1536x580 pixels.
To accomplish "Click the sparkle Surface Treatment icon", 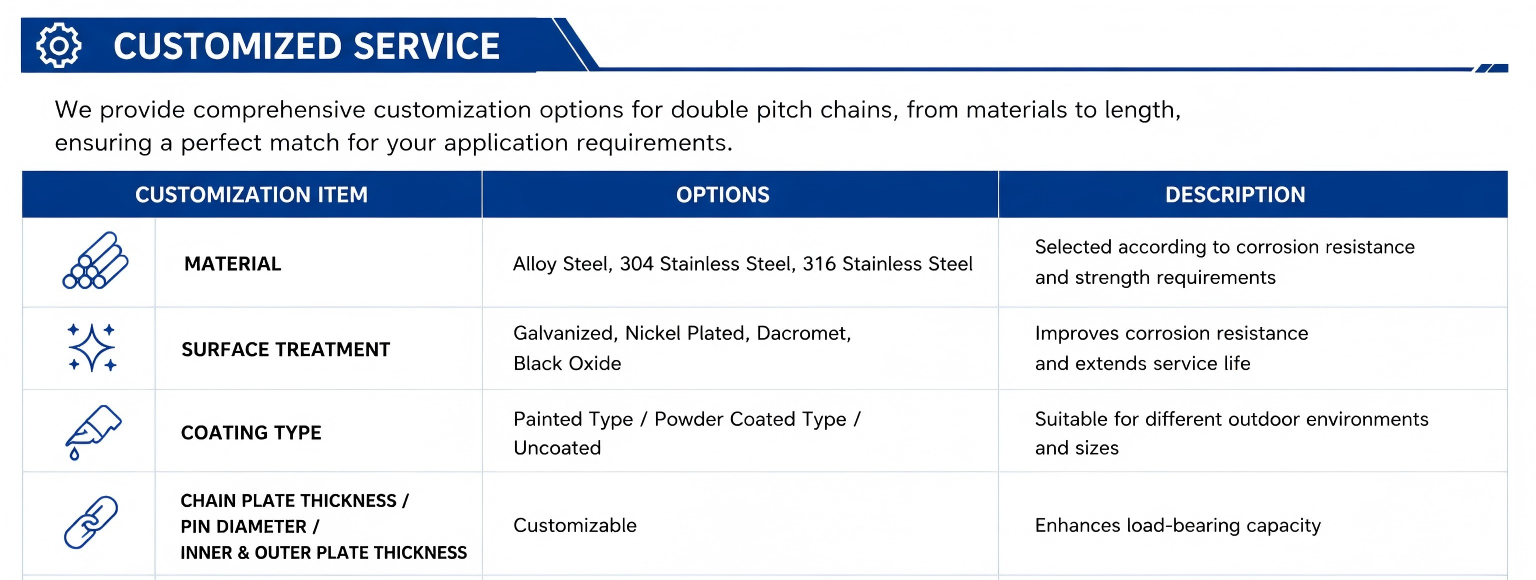I will click(92, 348).
